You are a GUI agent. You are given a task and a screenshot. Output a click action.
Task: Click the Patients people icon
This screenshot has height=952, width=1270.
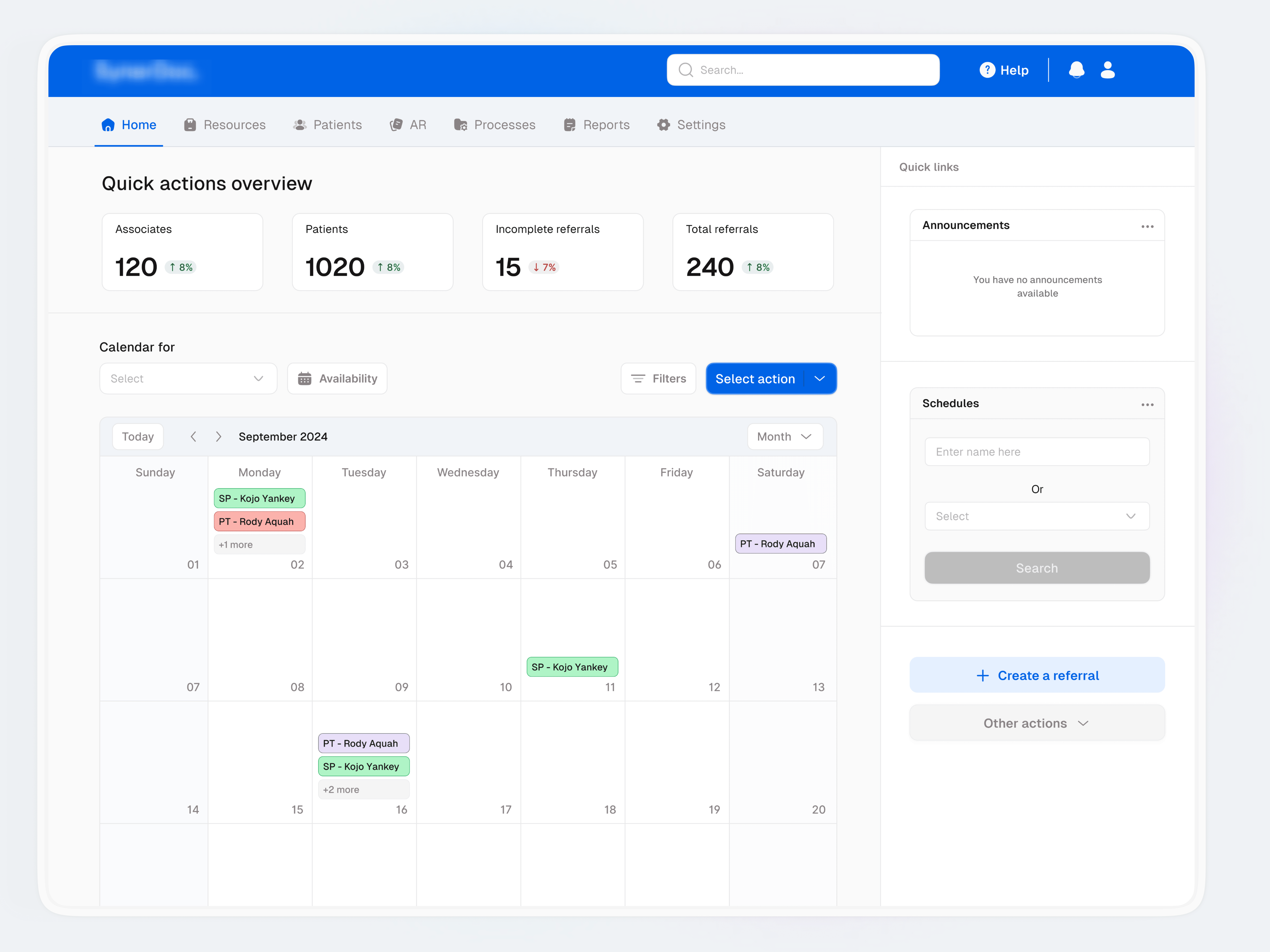[300, 125]
